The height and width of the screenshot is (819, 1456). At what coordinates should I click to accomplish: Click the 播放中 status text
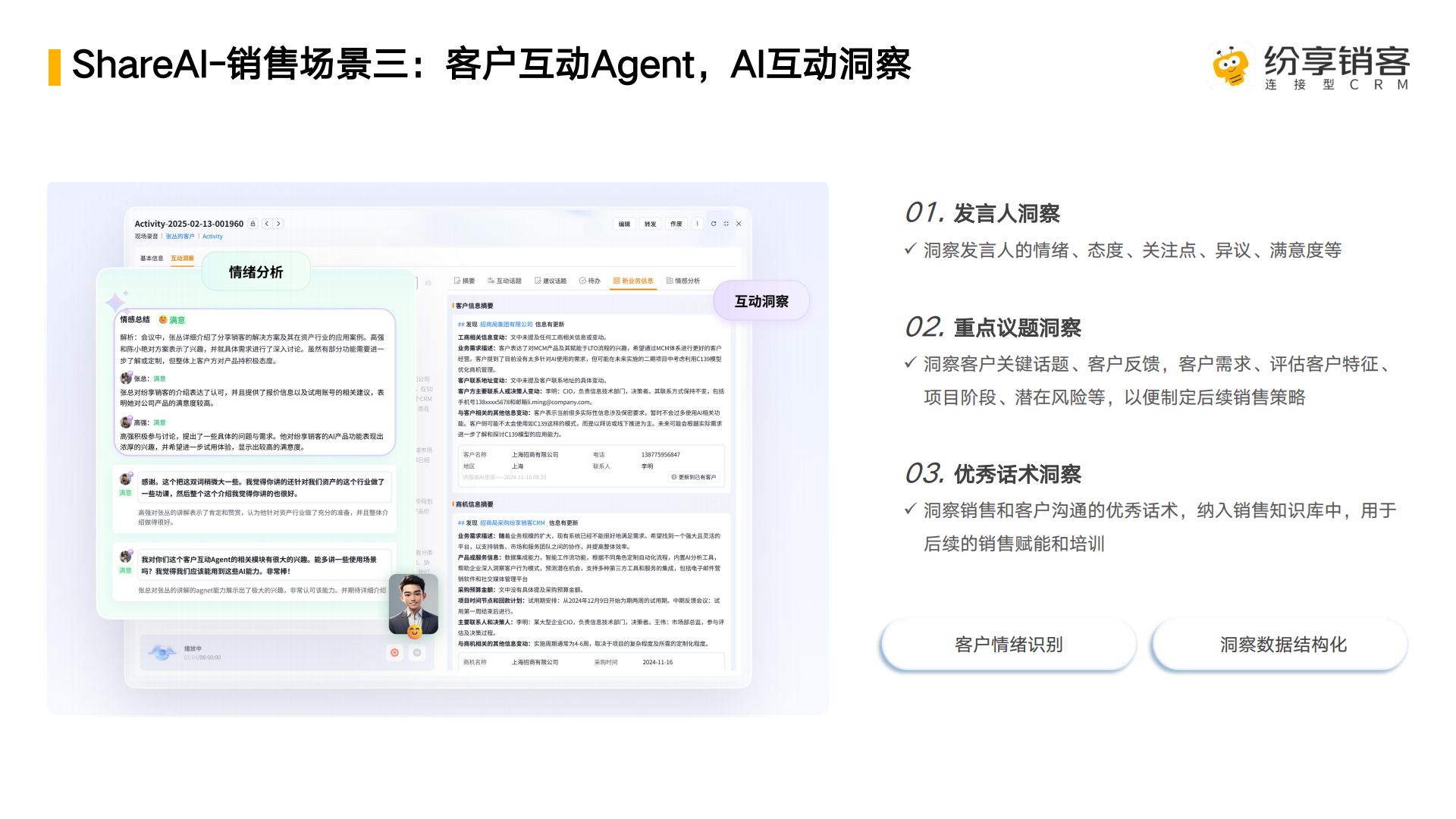pos(193,649)
